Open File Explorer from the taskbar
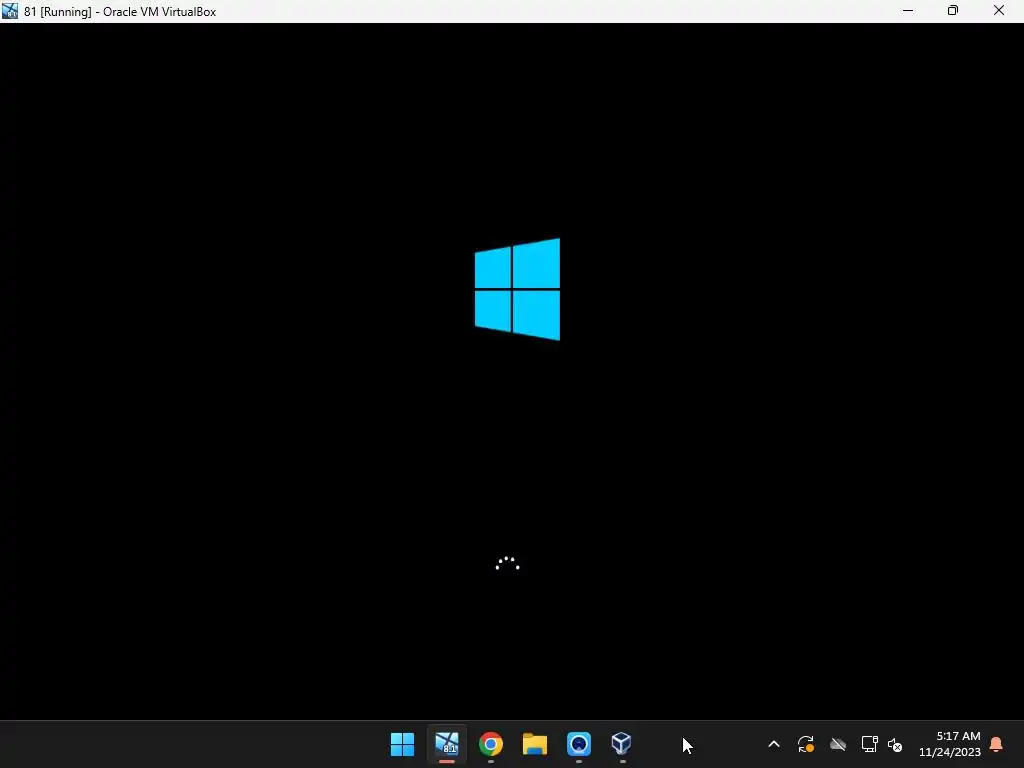Viewport: 1024px width, 768px height. pyautogui.click(x=534, y=744)
